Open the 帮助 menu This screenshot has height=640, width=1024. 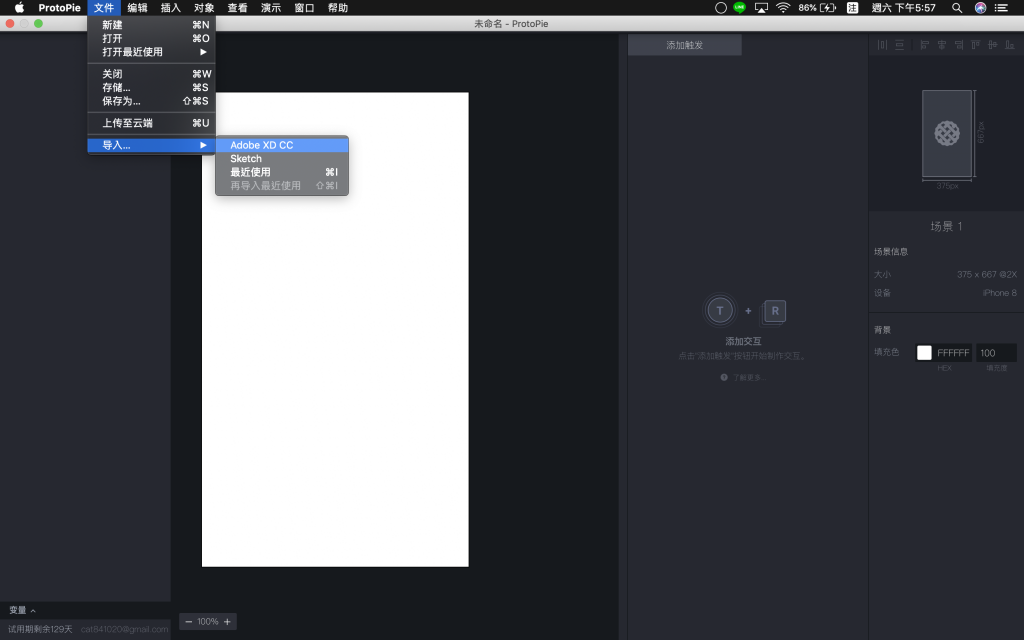pyautogui.click(x=338, y=8)
